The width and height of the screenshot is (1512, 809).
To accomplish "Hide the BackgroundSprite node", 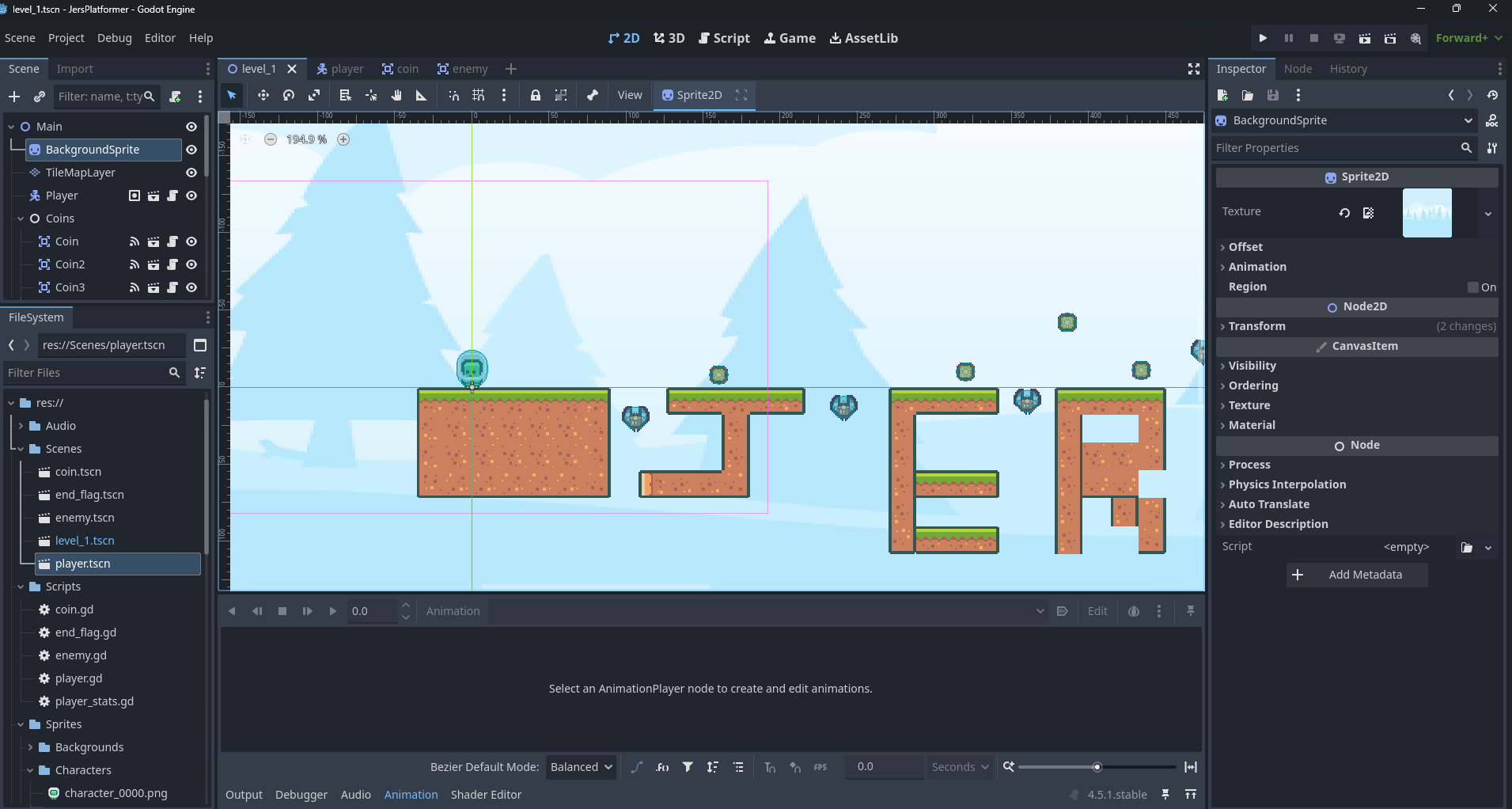I will click(191, 150).
